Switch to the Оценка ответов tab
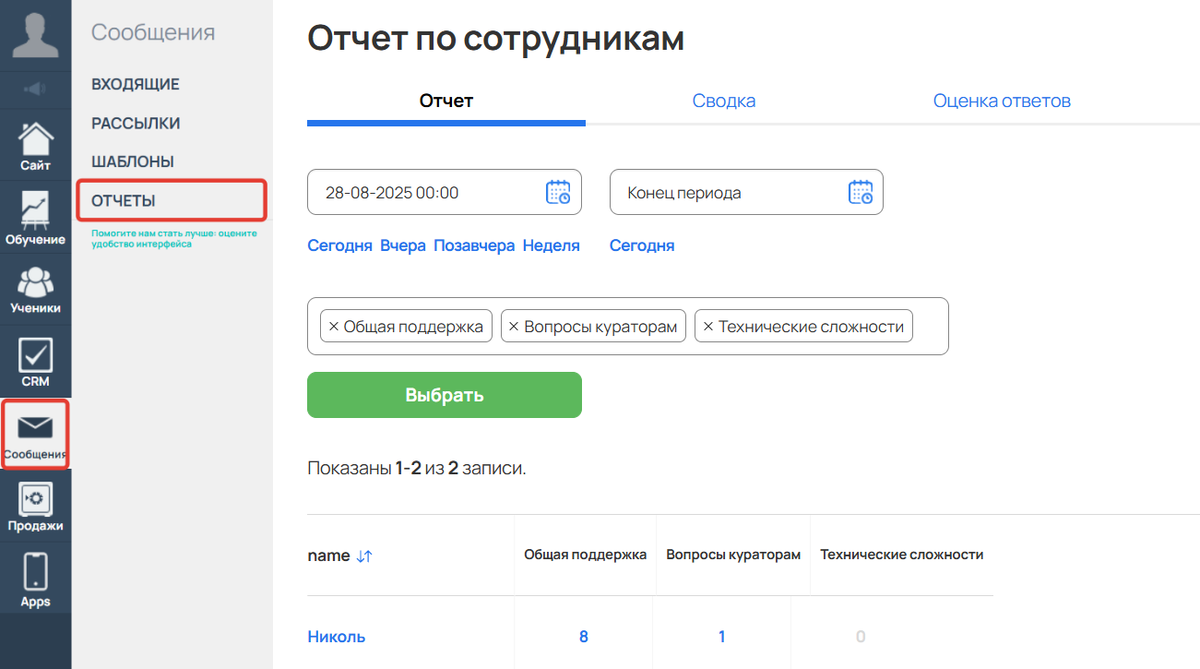Viewport: 1200px width, 669px height. coord(1001,100)
